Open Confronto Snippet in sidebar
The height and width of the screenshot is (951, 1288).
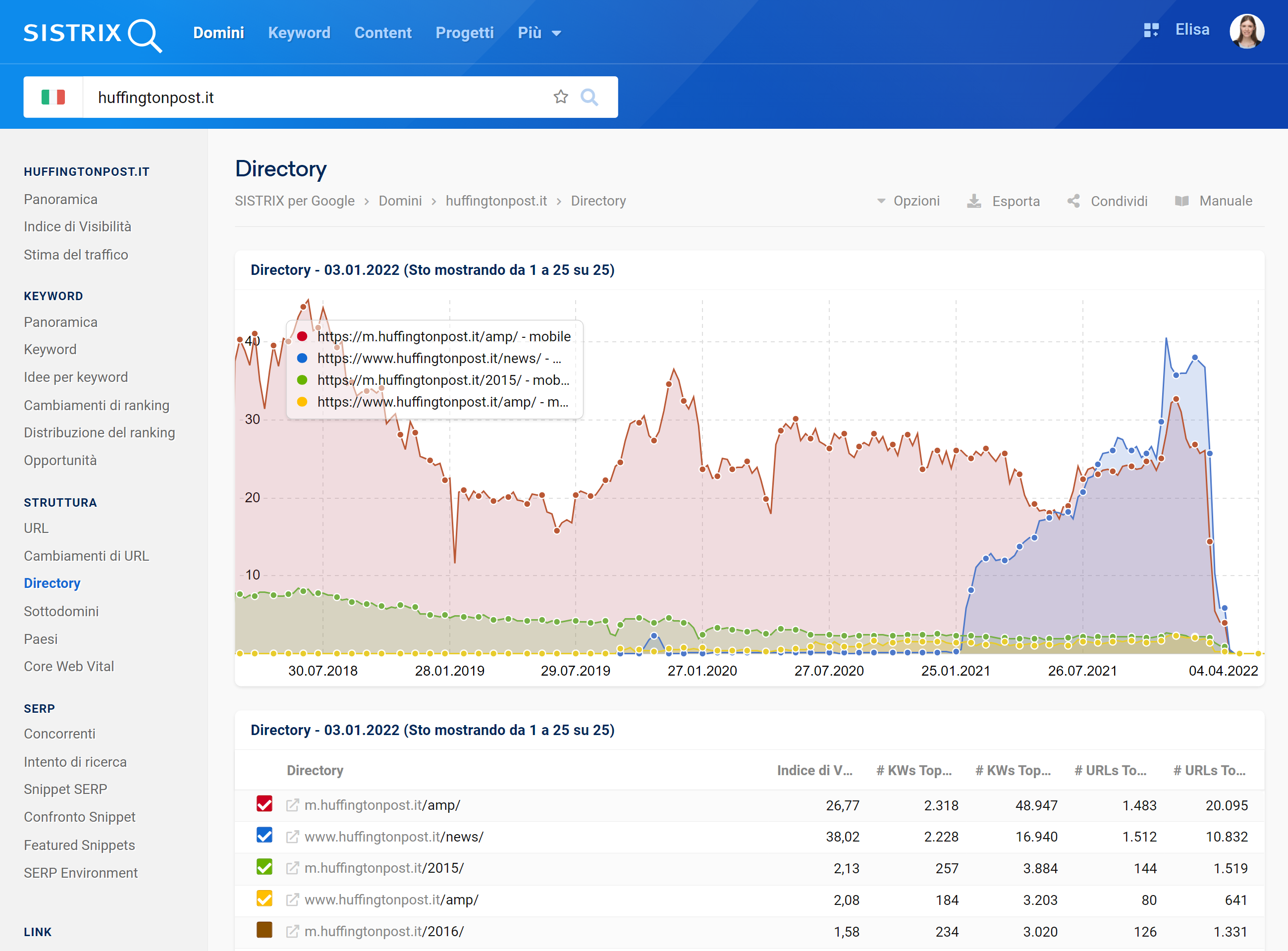tap(79, 817)
